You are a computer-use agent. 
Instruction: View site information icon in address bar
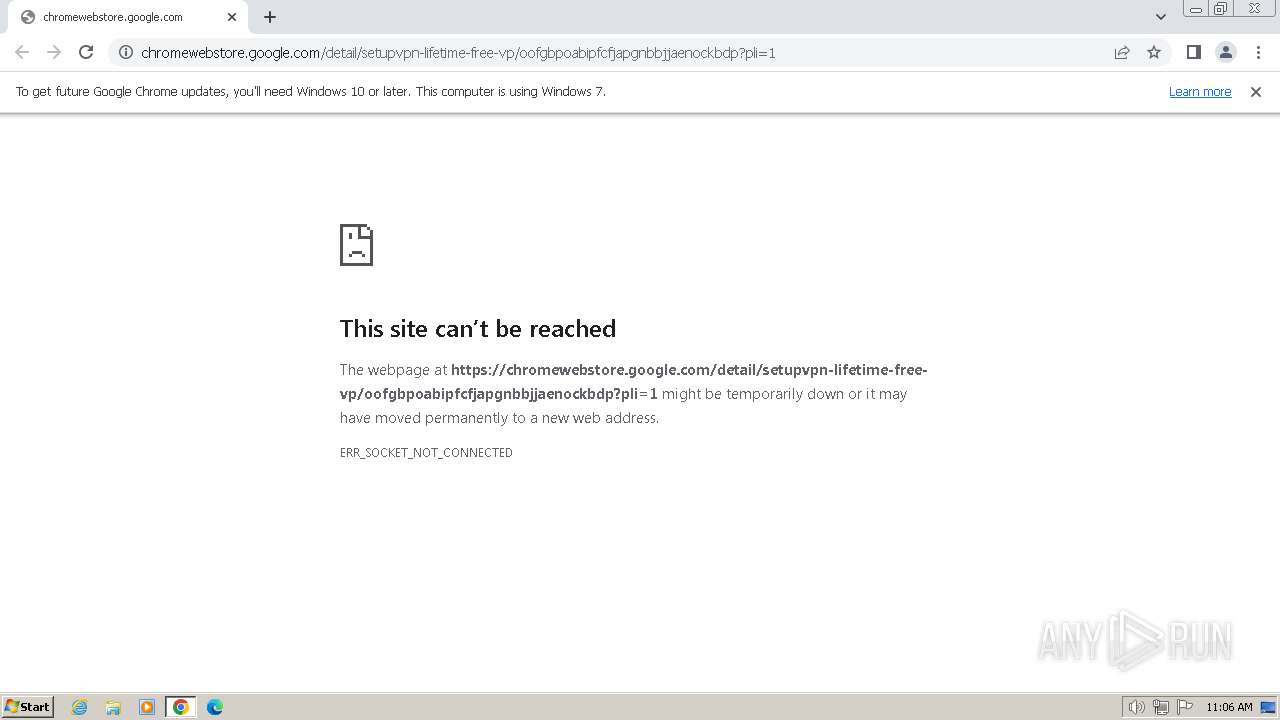[x=126, y=52]
